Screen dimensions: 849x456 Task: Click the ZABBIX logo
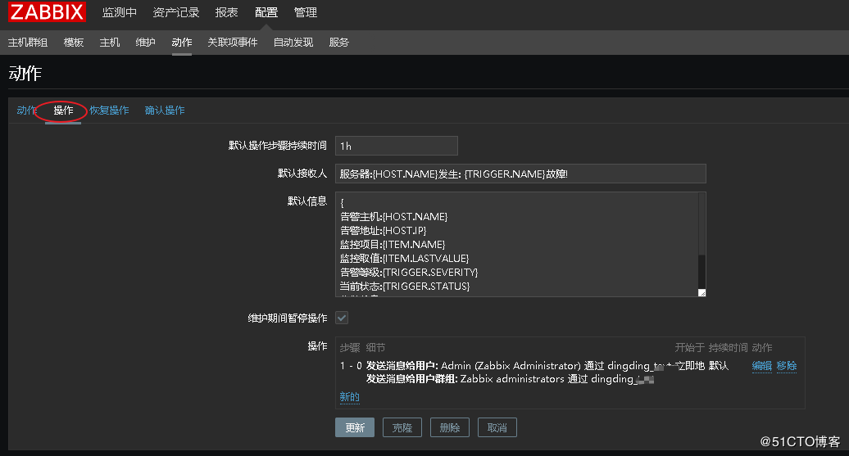(x=47, y=12)
